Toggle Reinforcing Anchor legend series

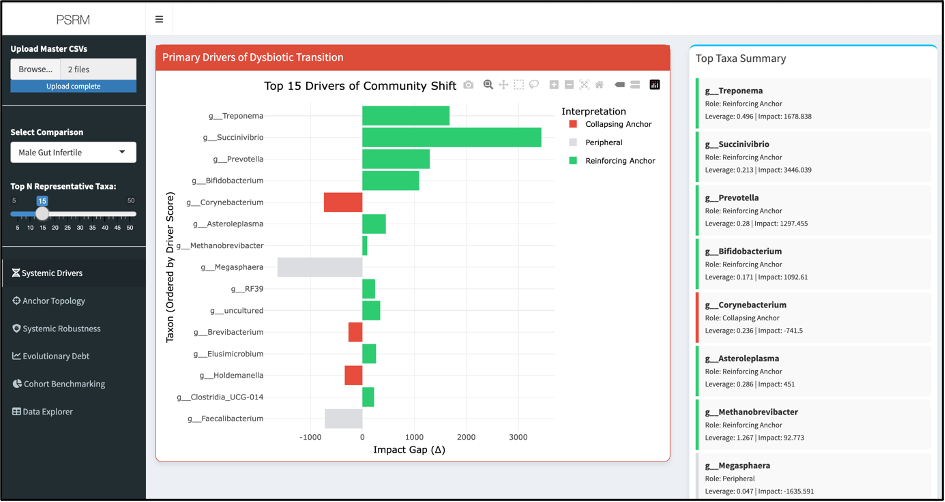pyautogui.click(x=612, y=160)
